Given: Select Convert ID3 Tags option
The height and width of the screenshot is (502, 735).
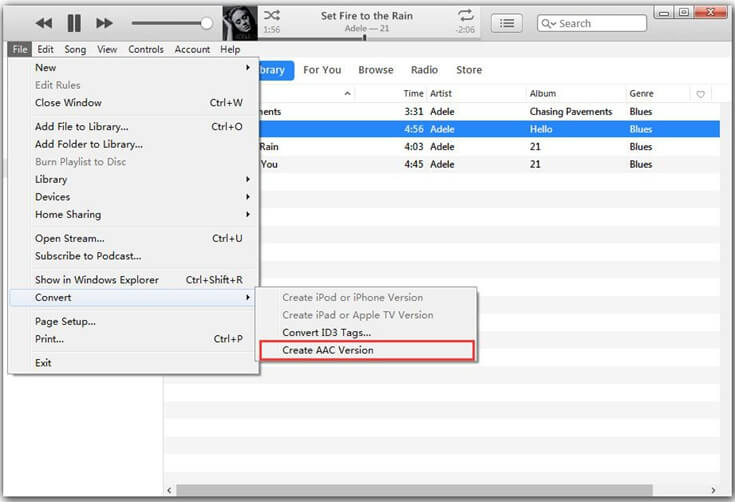Looking at the screenshot, I should click(367, 333).
